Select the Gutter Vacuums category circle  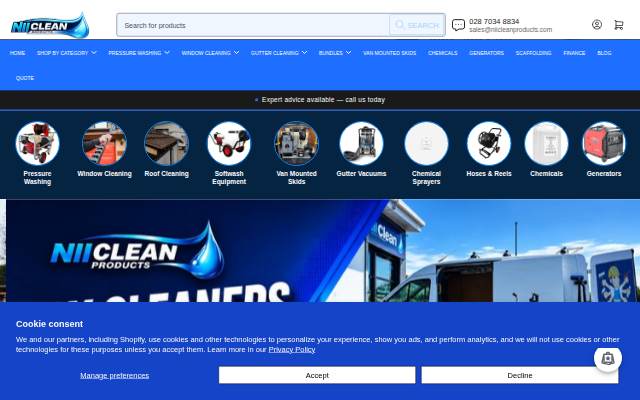[x=361, y=144]
